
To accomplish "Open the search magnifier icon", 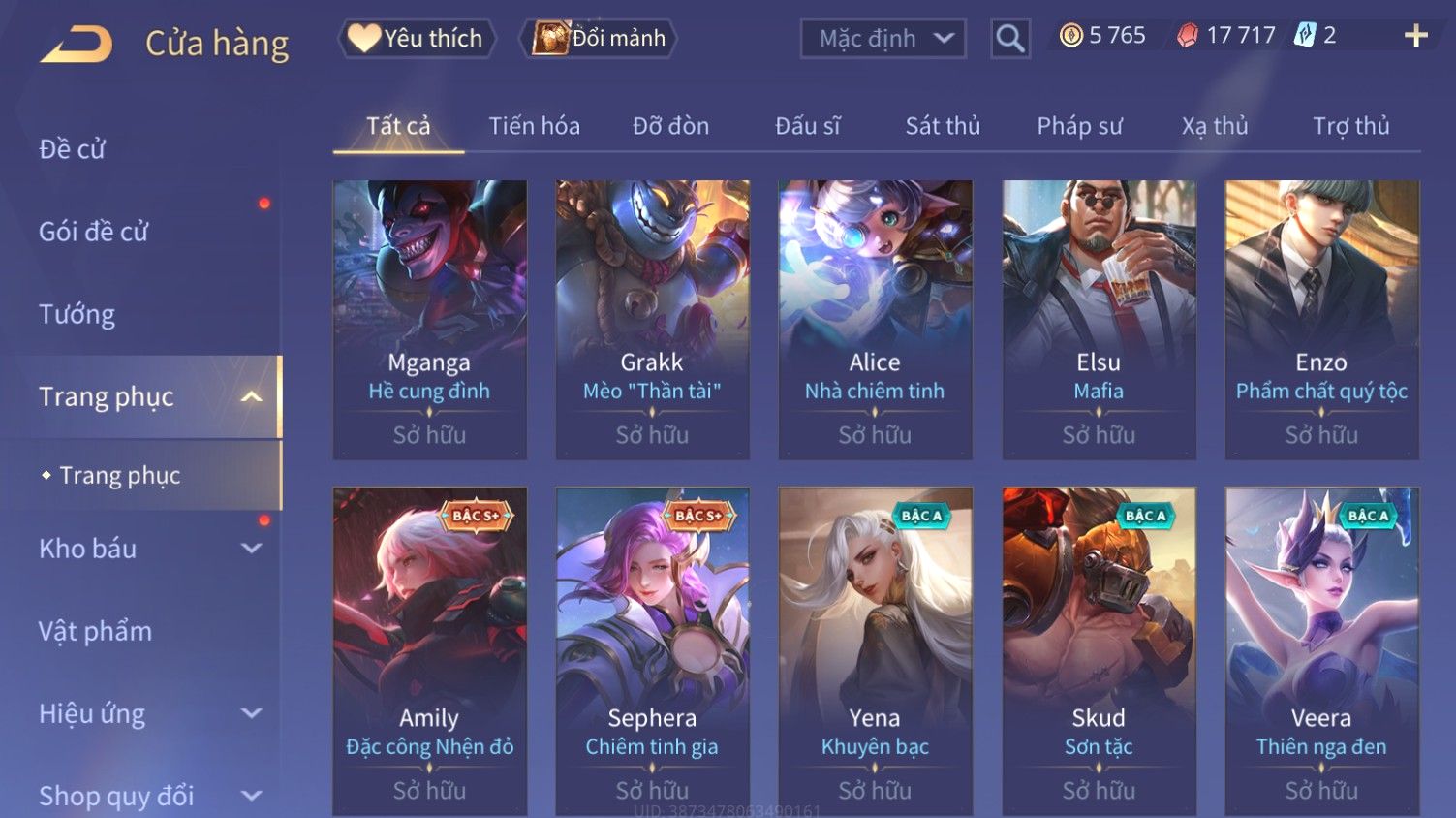I will (1010, 39).
